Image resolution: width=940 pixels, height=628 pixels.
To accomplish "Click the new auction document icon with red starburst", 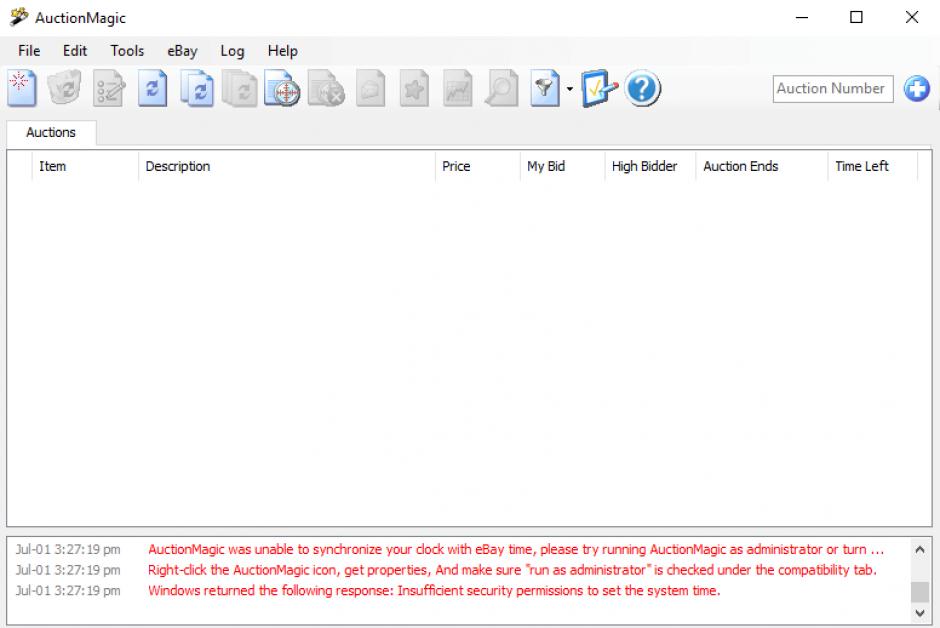I will pyautogui.click(x=22, y=89).
